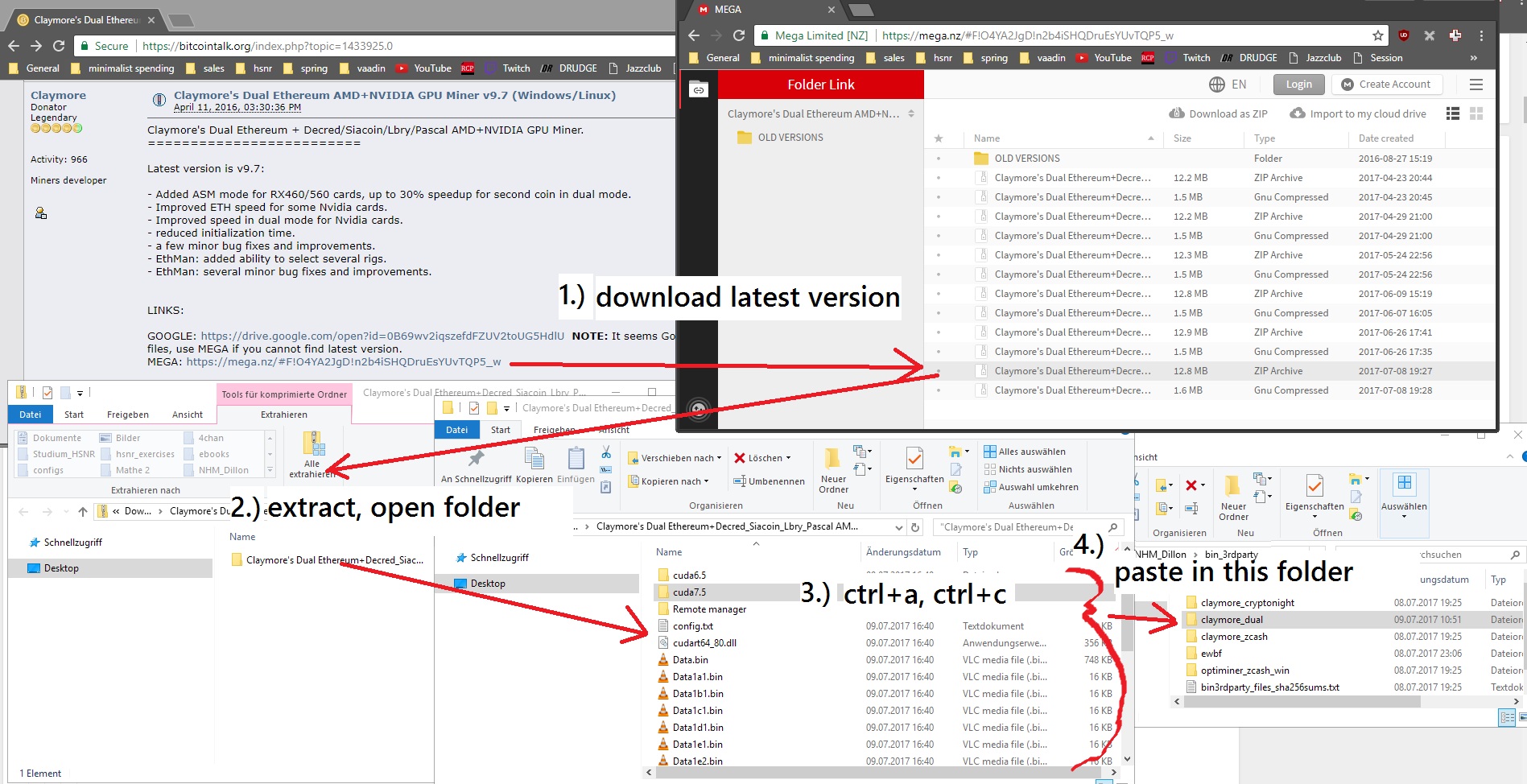This screenshot has height=784, width=1527.
Task: Open address bar history dropdown in middle explorer
Action: click(899, 527)
